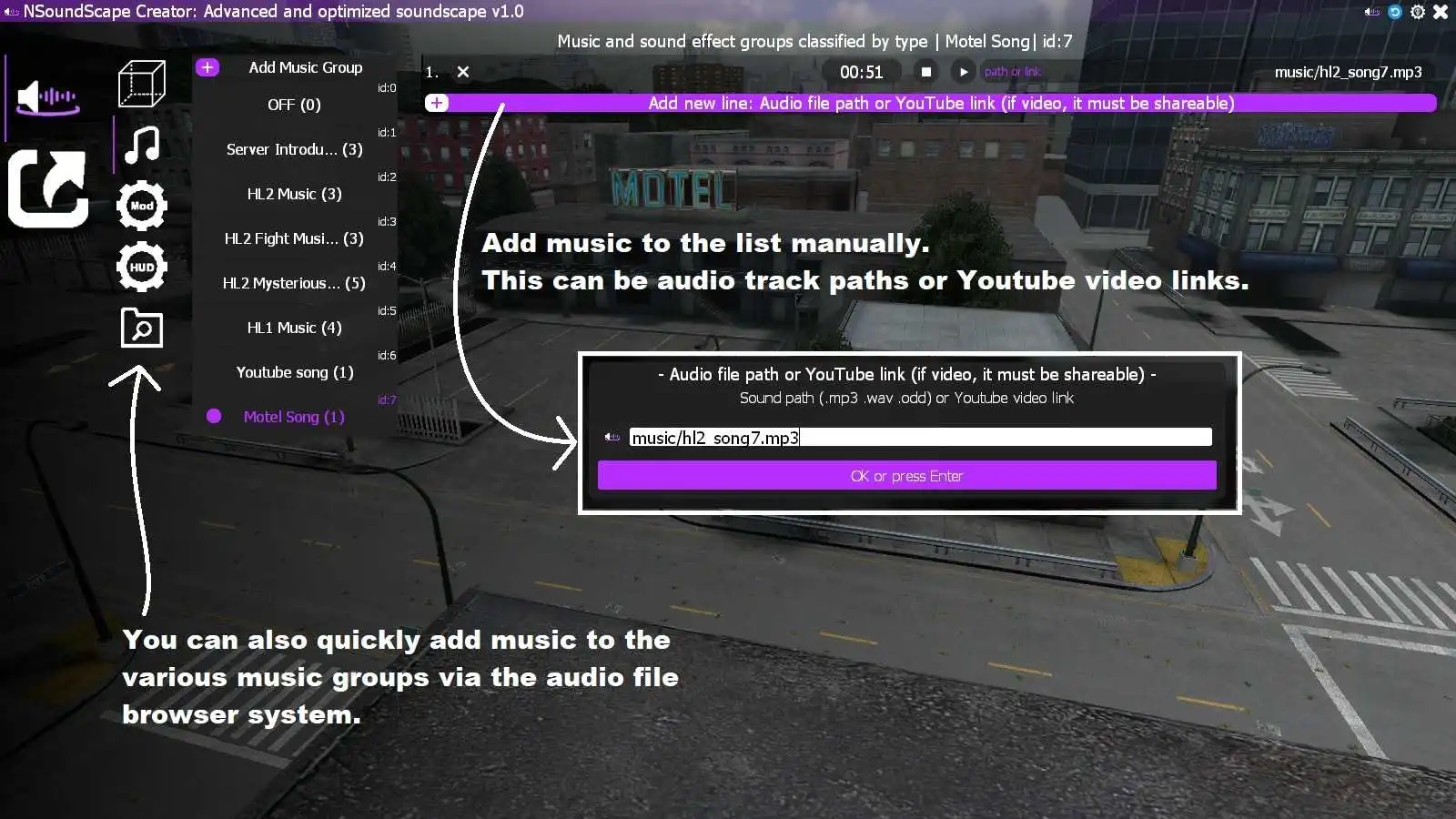The image size is (1456, 819).
Task: Open the Steam icon in the system tray
Action: tap(1393, 12)
